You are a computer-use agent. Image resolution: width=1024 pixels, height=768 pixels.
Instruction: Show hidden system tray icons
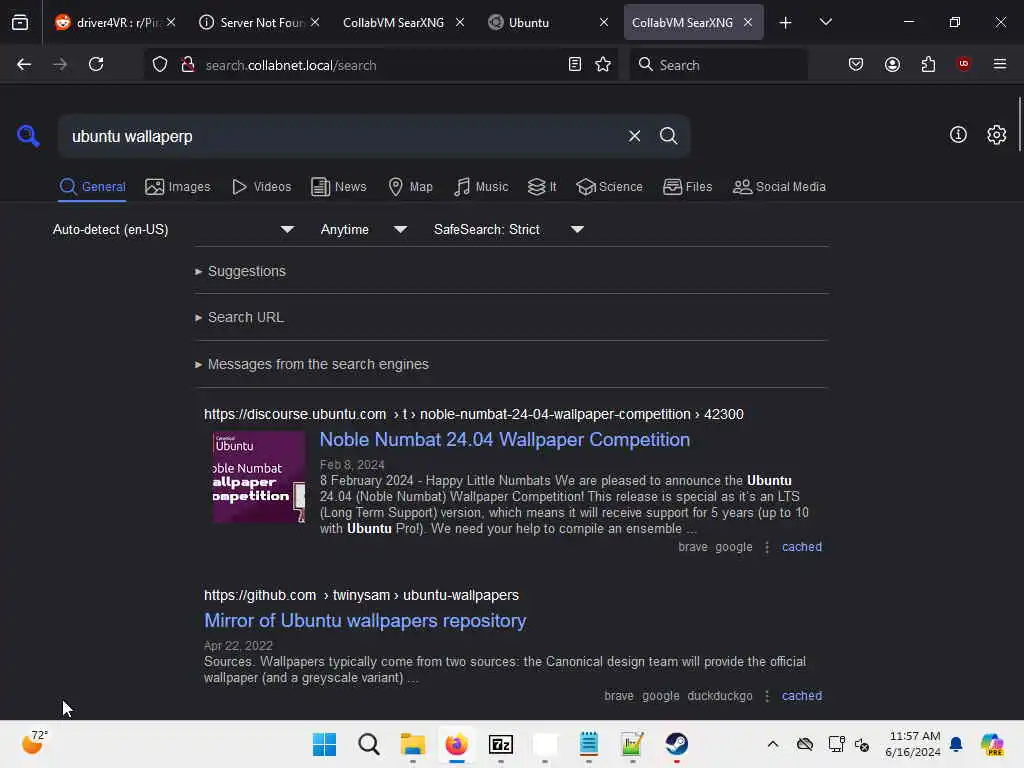[773, 744]
